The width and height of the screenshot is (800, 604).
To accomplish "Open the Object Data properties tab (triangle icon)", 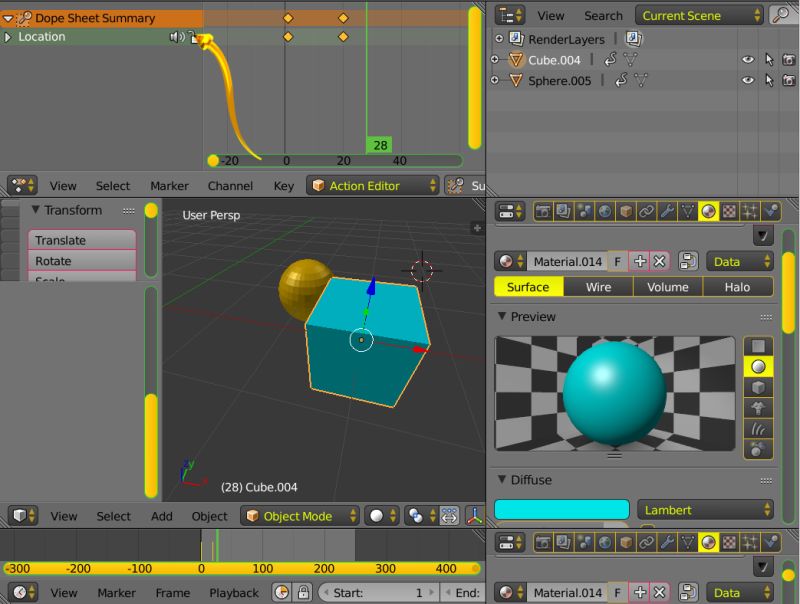I will 686,211.
